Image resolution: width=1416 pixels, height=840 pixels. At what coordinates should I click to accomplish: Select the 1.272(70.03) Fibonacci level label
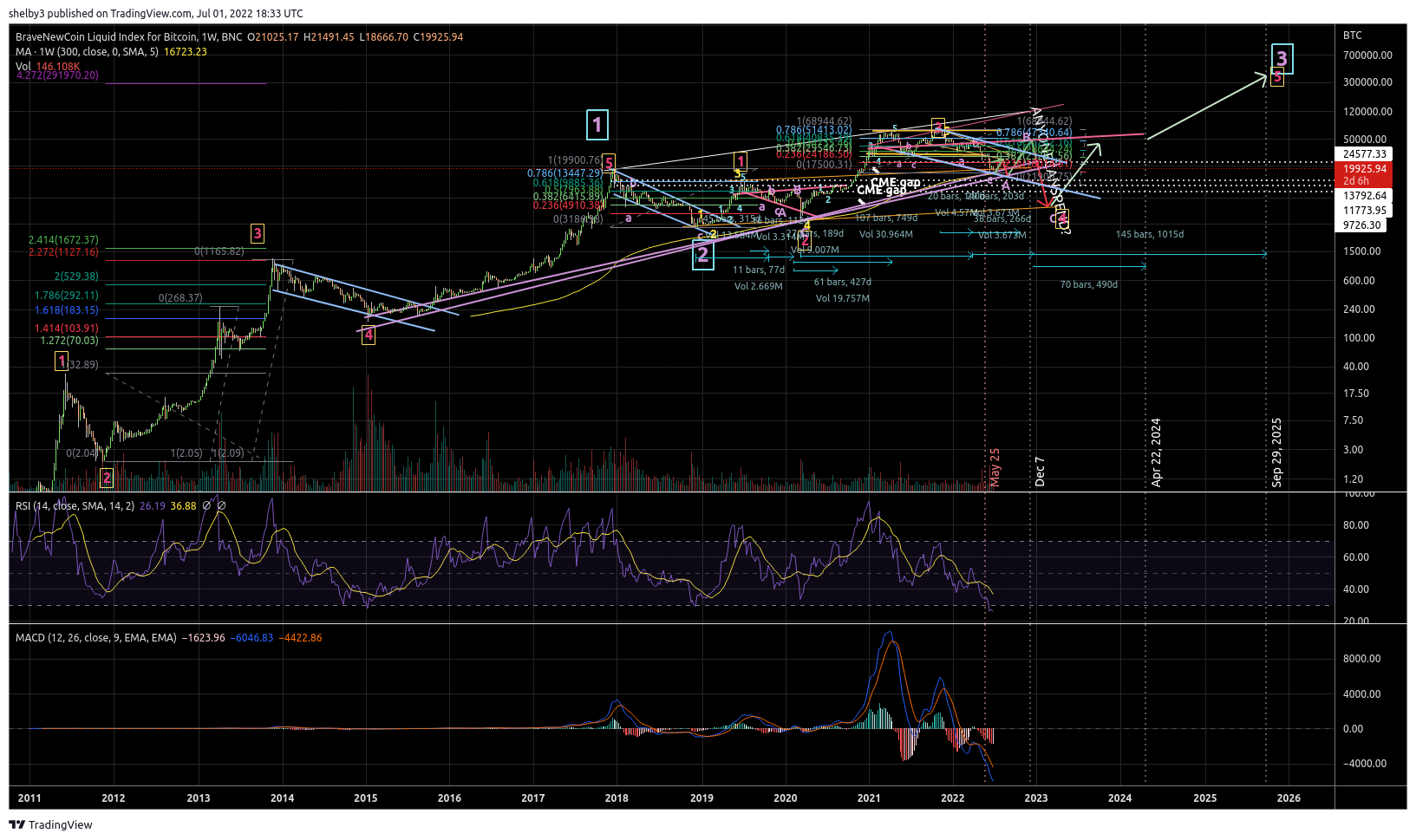click(x=69, y=342)
